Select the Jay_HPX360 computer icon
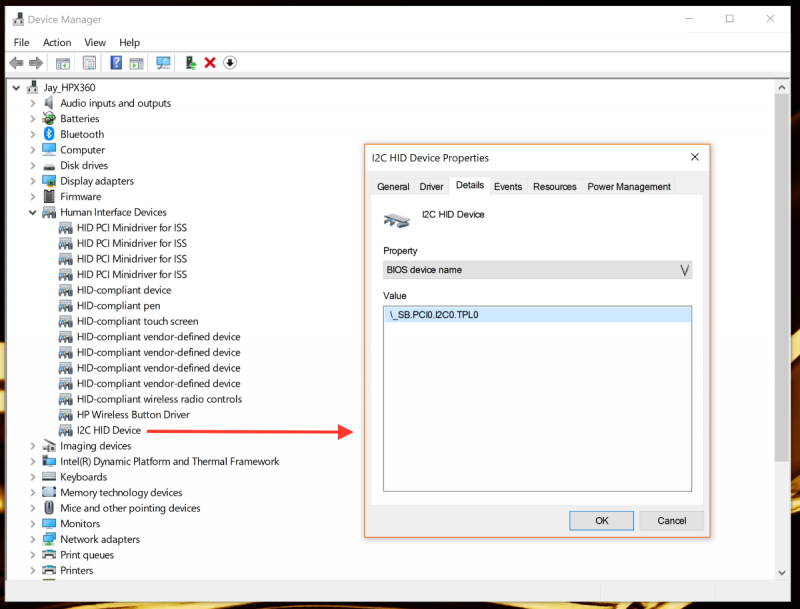The image size is (800, 609). point(32,87)
